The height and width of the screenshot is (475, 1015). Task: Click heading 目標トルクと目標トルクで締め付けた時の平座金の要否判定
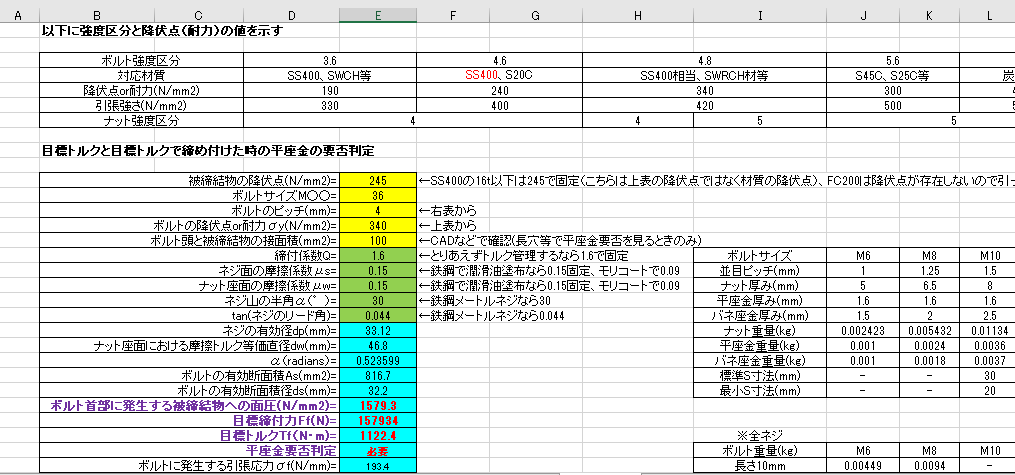tap(208, 151)
